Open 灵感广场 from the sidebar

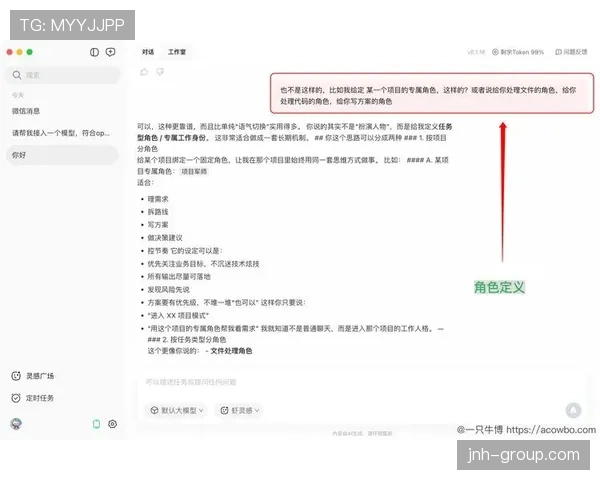(33, 376)
